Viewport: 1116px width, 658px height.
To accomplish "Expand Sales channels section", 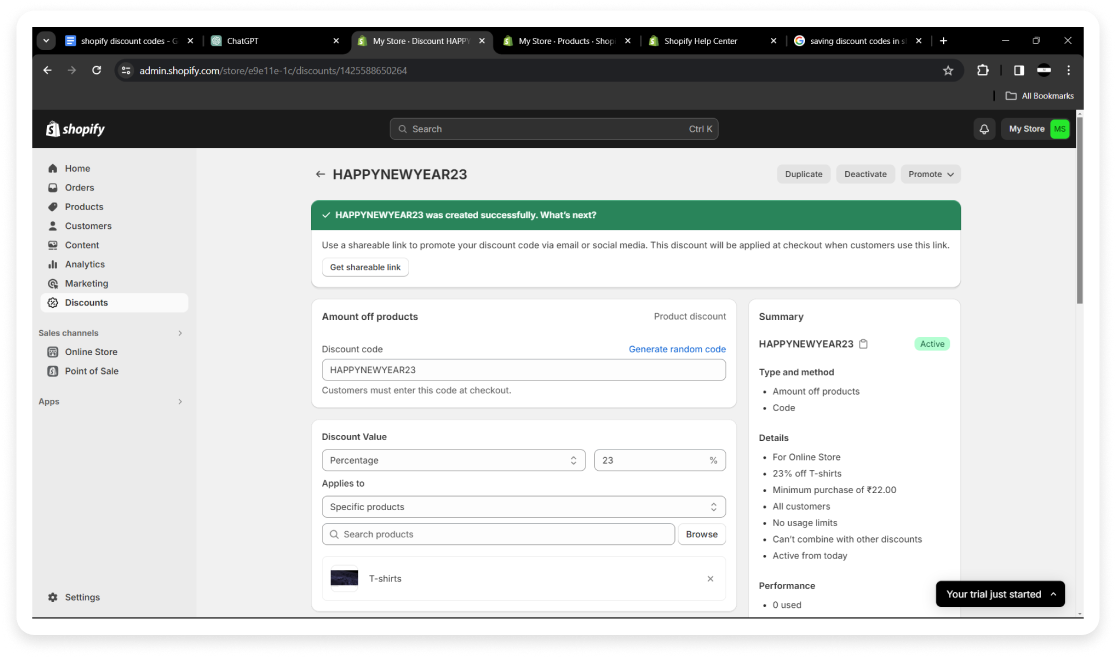I will (x=180, y=333).
